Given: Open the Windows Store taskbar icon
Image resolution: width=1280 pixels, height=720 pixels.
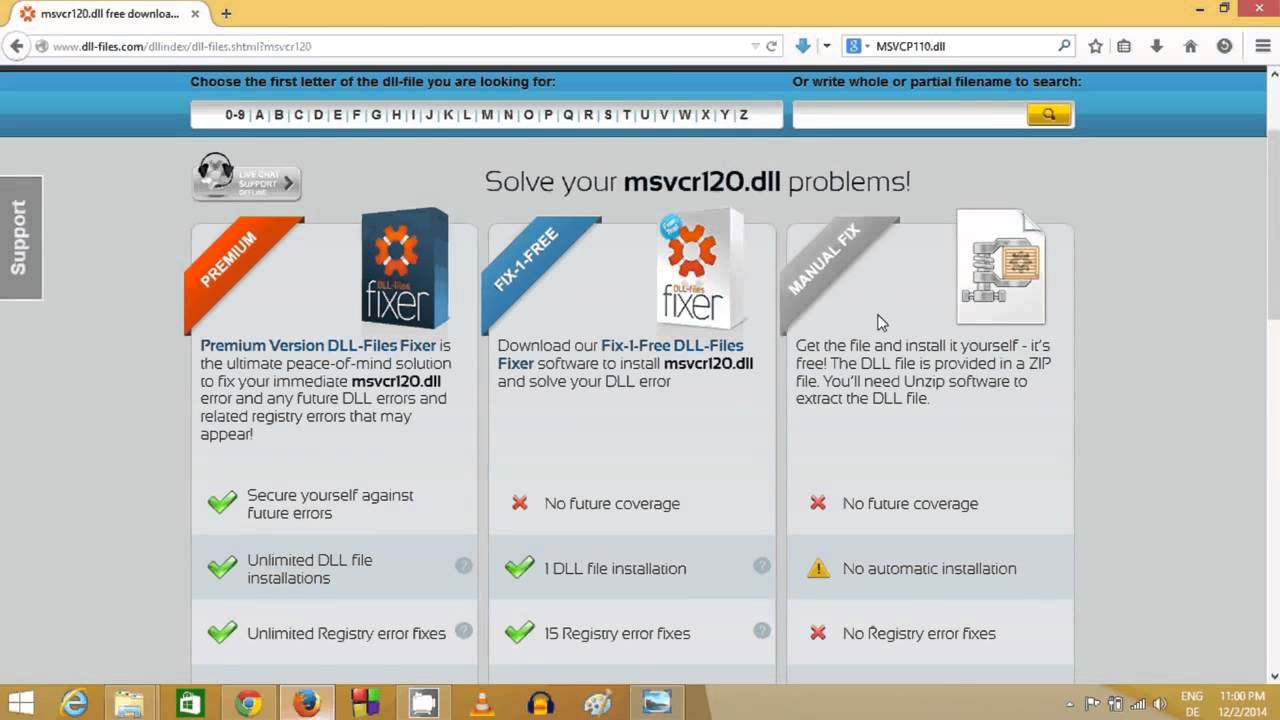Looking at the screenshot, I should point(189,703).
